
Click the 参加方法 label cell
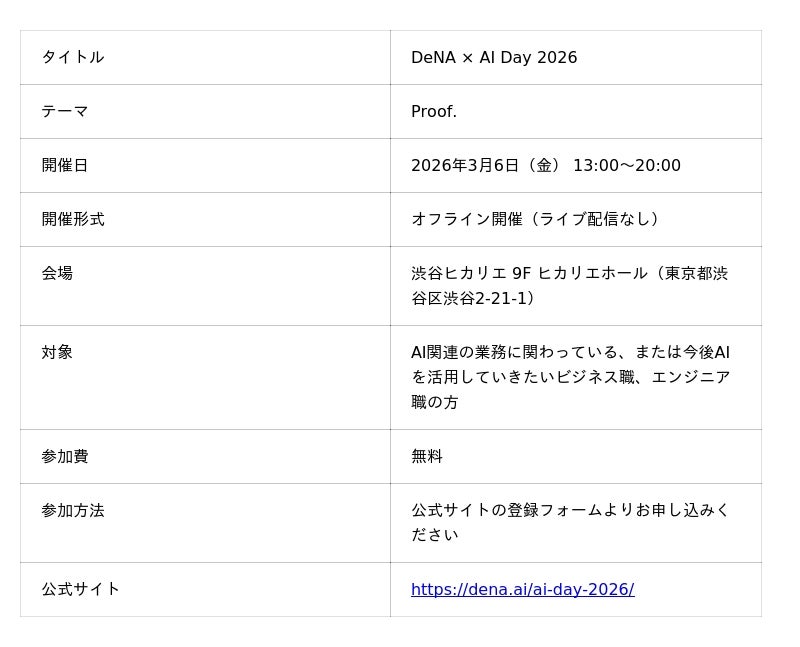73,510
